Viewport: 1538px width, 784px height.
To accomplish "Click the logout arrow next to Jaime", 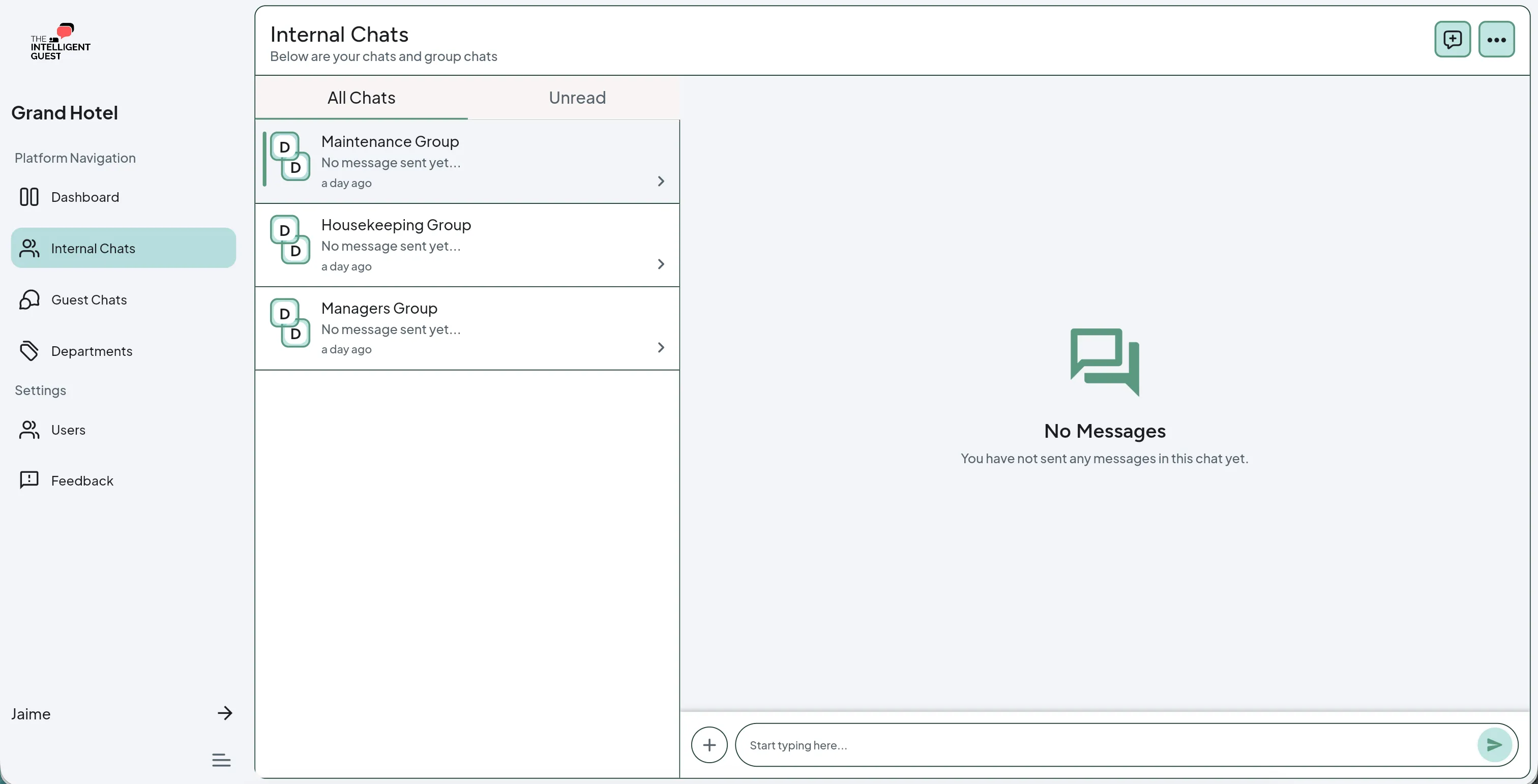I will click(224, 713).
